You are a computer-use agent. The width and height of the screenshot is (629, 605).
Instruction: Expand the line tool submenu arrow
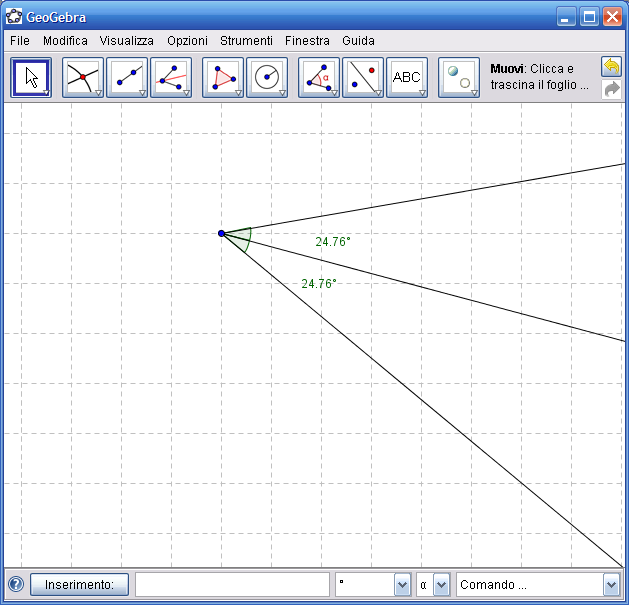[x=142, y=93]
